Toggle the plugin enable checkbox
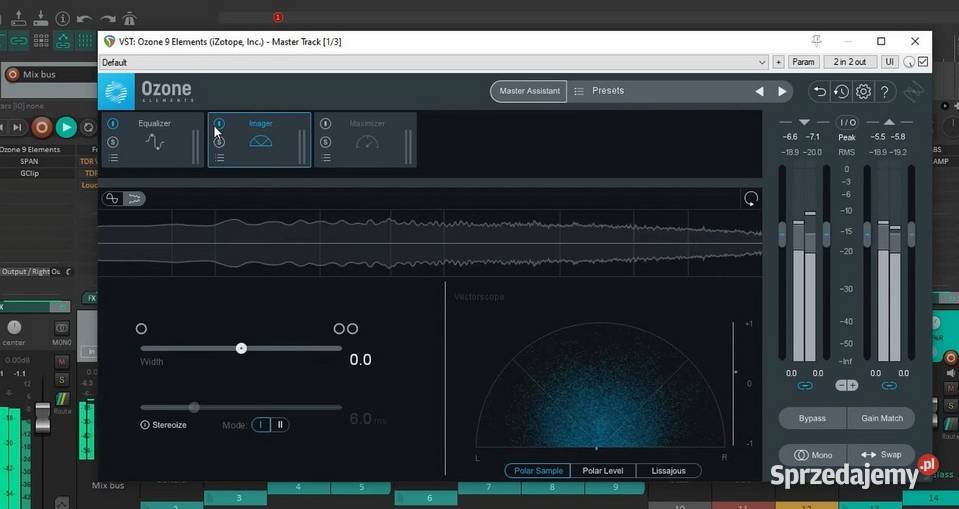The height and width of the screenshot is (509, 959). pyautogui.click(x=923, y=62)
